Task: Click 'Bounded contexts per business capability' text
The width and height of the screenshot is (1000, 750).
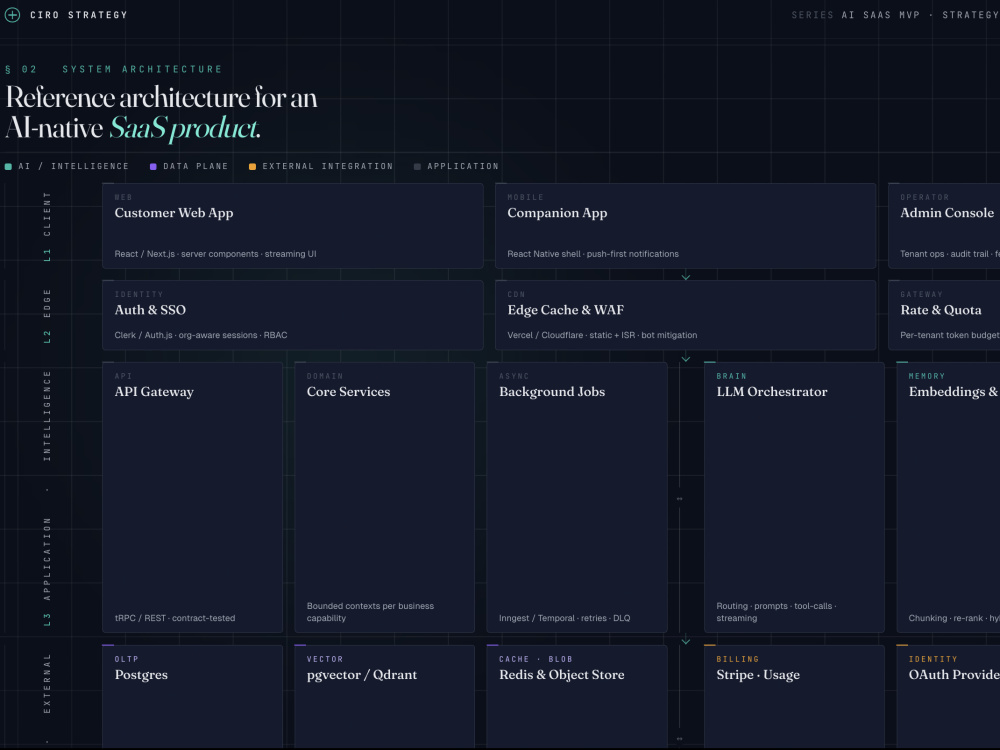Action: pos(370,612)
